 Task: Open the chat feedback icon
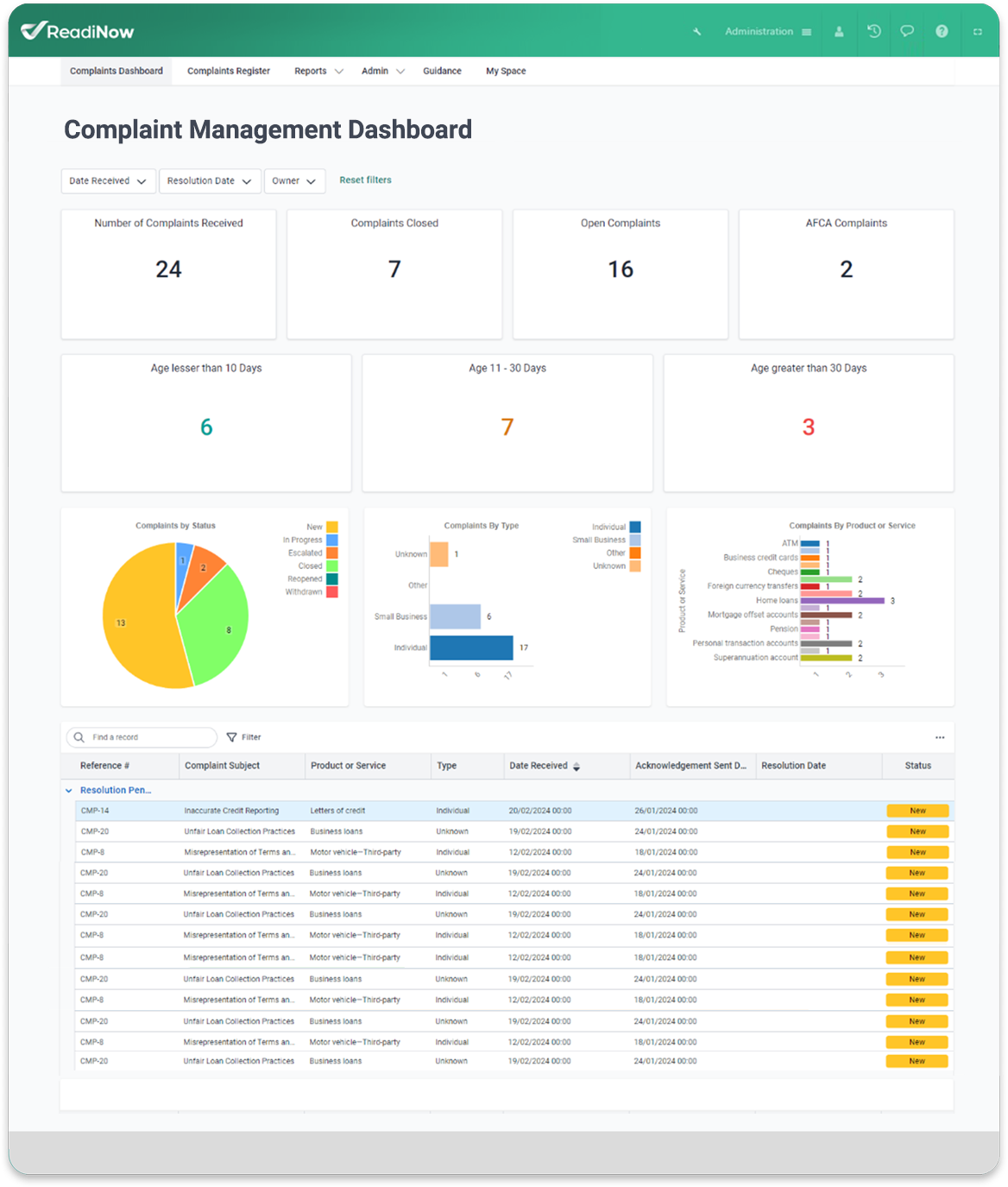(x=906, y=31)
